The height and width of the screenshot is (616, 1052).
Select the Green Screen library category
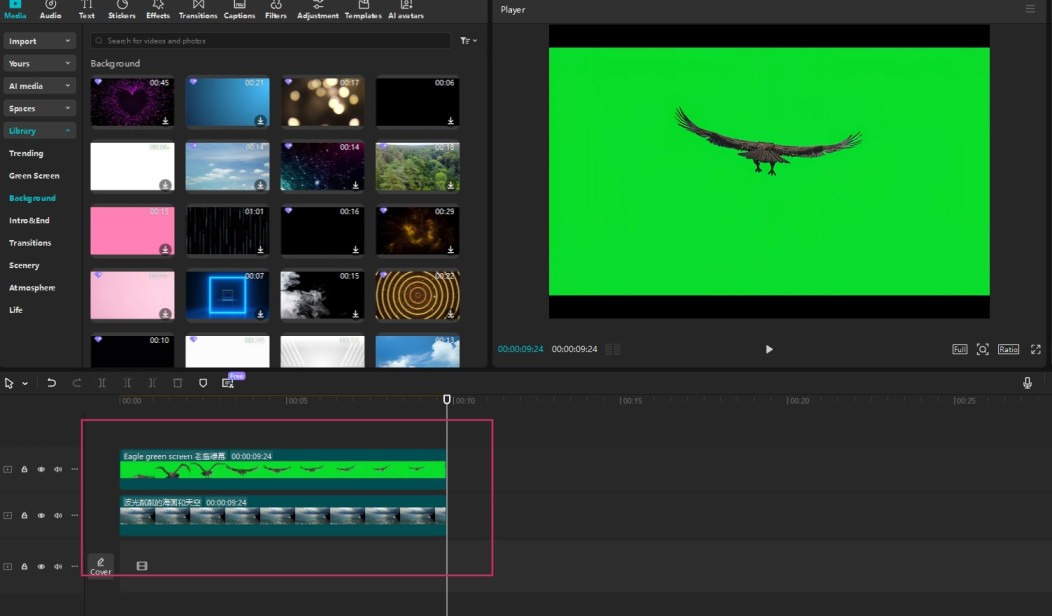pyautogui.click(x=34, y=175)
